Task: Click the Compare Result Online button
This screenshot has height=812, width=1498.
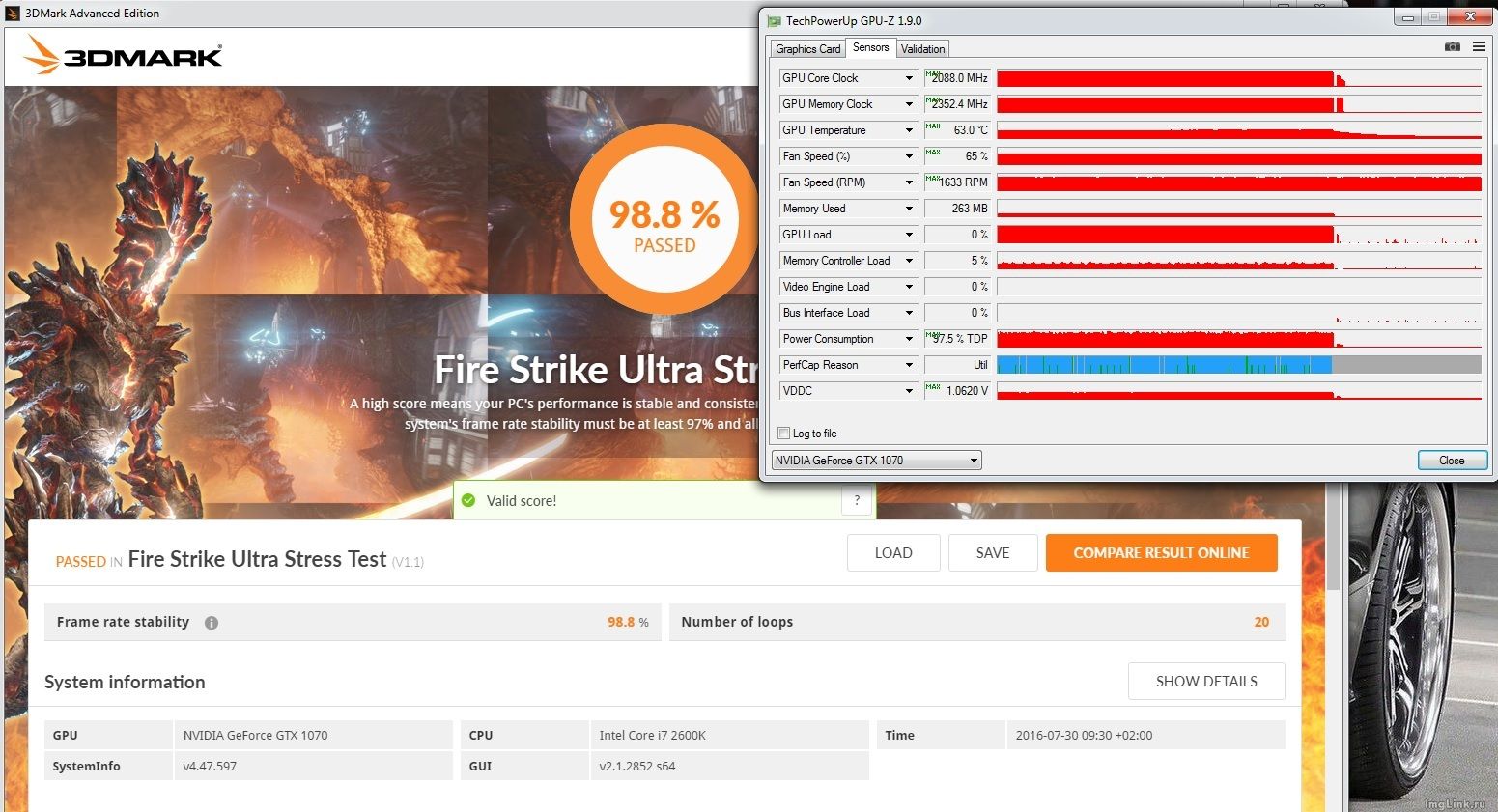Action: (x=1161, y=553)
